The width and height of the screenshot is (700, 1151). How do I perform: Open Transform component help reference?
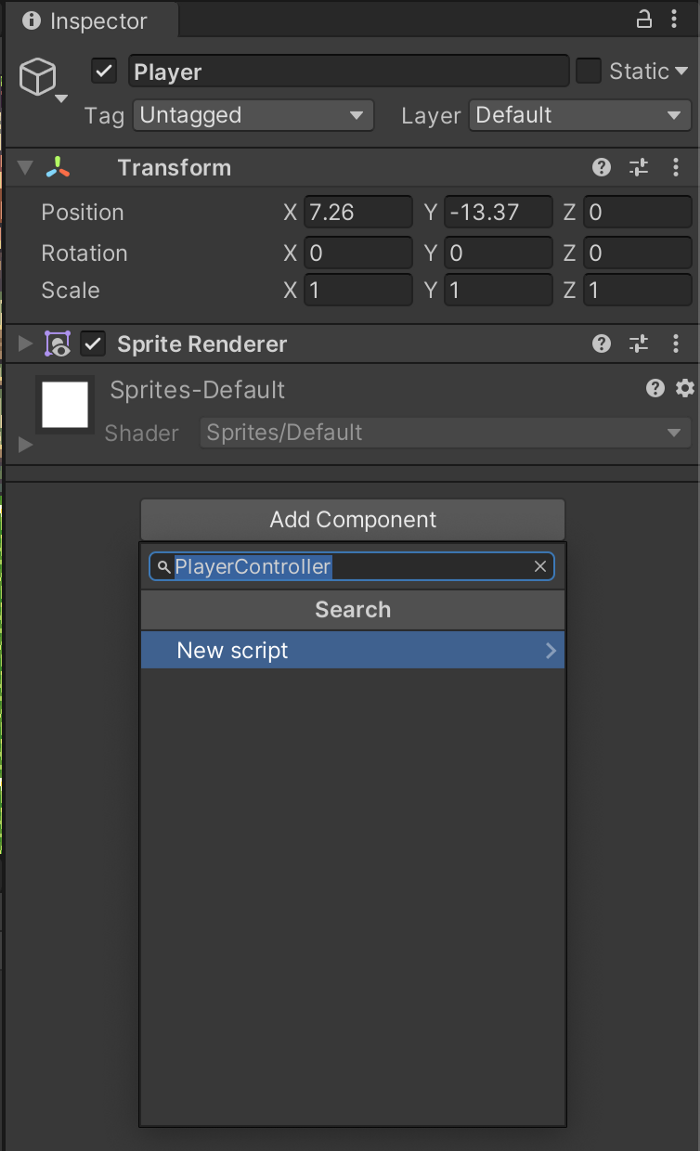pos(601,167)
